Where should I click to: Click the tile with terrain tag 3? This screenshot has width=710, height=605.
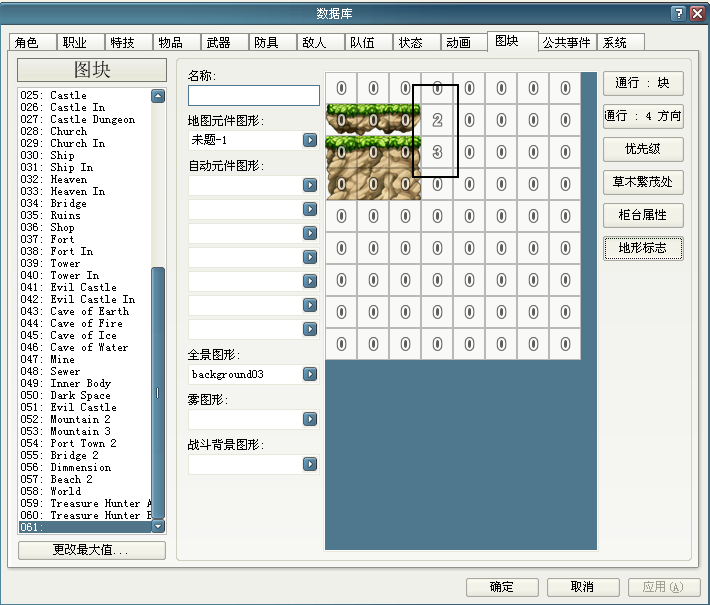point(437,152)
